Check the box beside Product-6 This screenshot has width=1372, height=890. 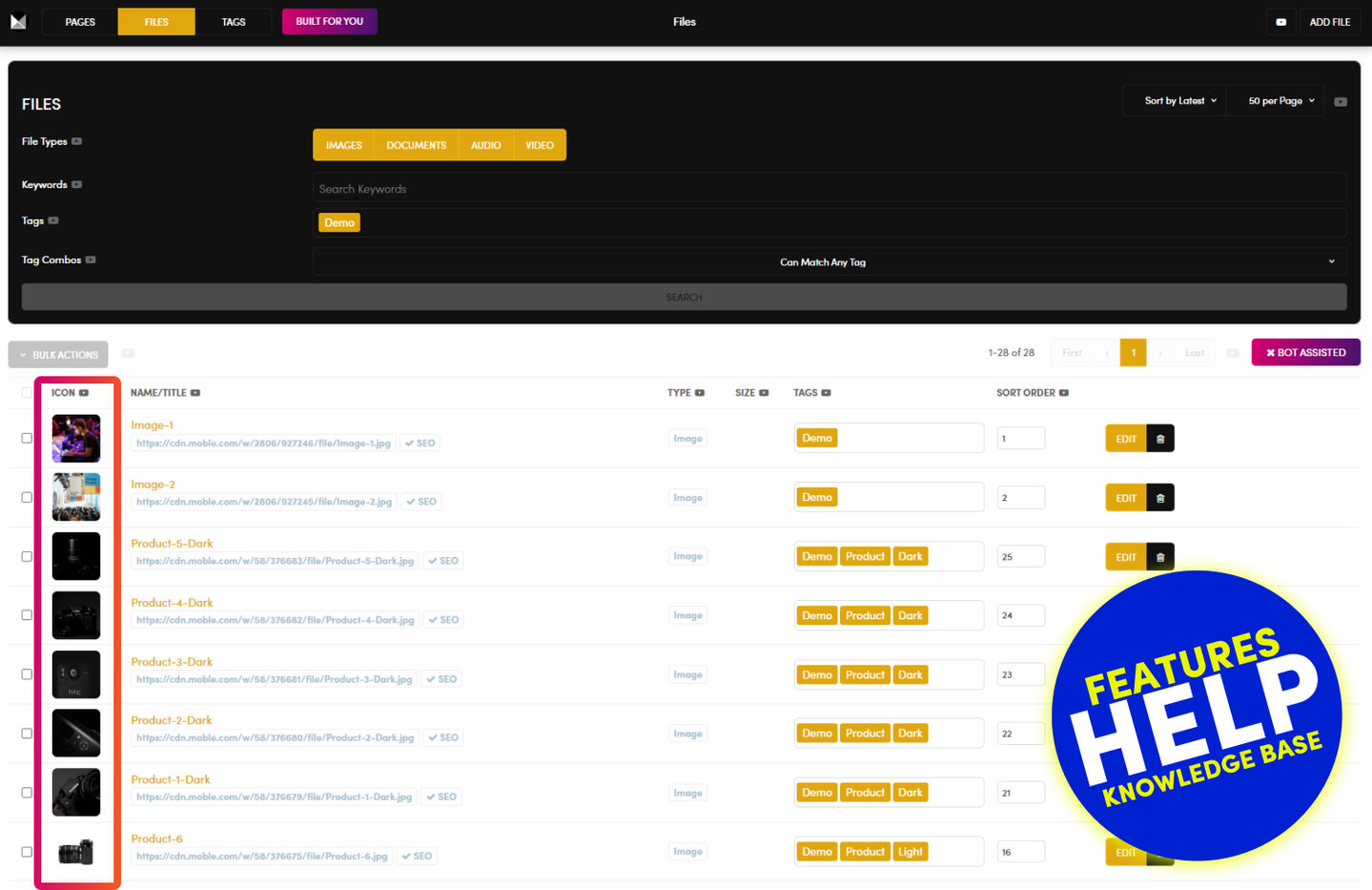pyautogui.click(x=27, y=852)
